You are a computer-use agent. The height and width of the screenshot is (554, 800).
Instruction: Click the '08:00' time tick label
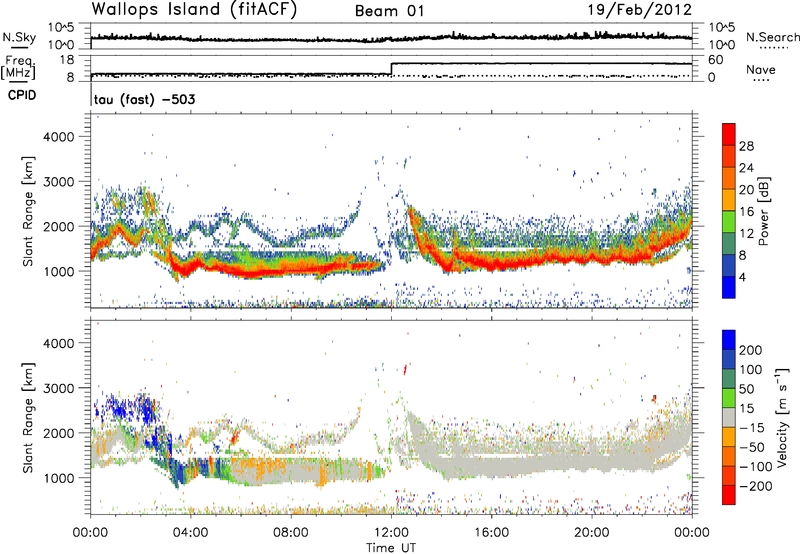(x=291, y=532)
